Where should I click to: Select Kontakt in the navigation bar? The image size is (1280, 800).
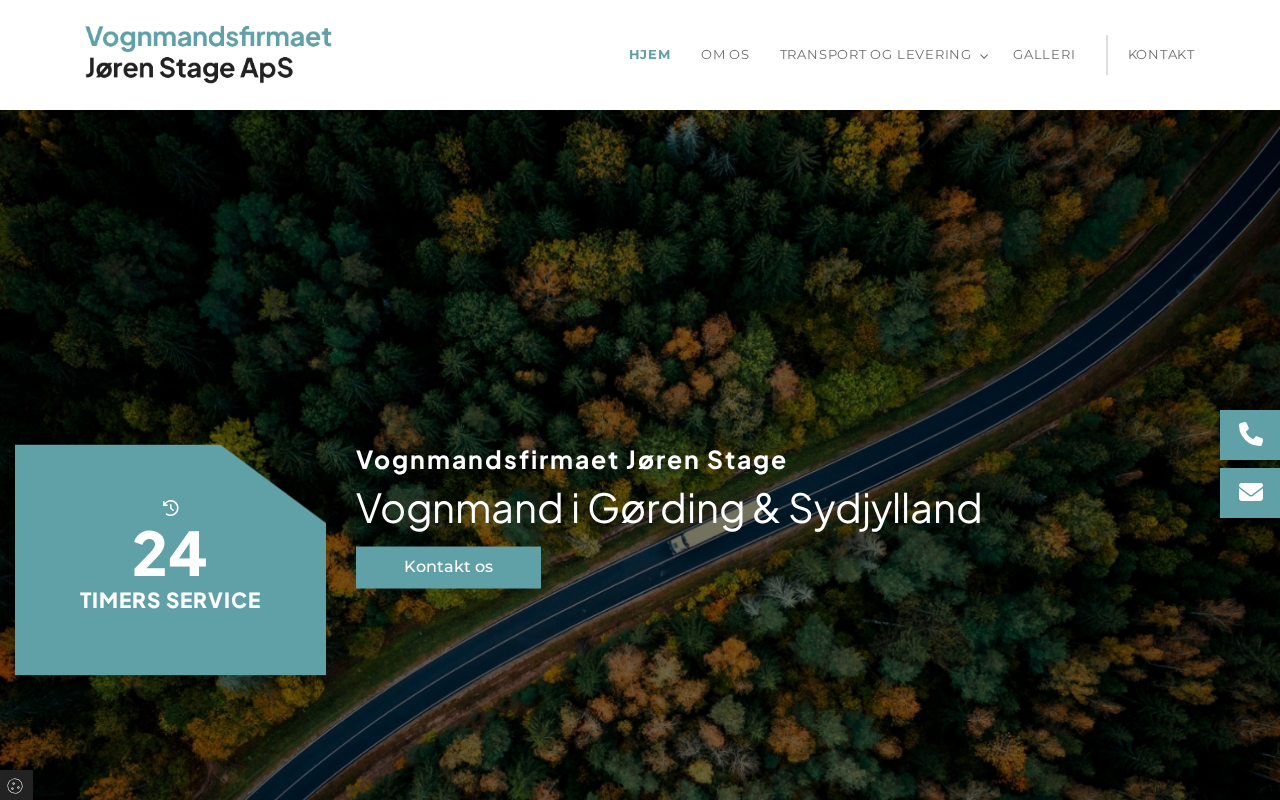(1161, 55)
